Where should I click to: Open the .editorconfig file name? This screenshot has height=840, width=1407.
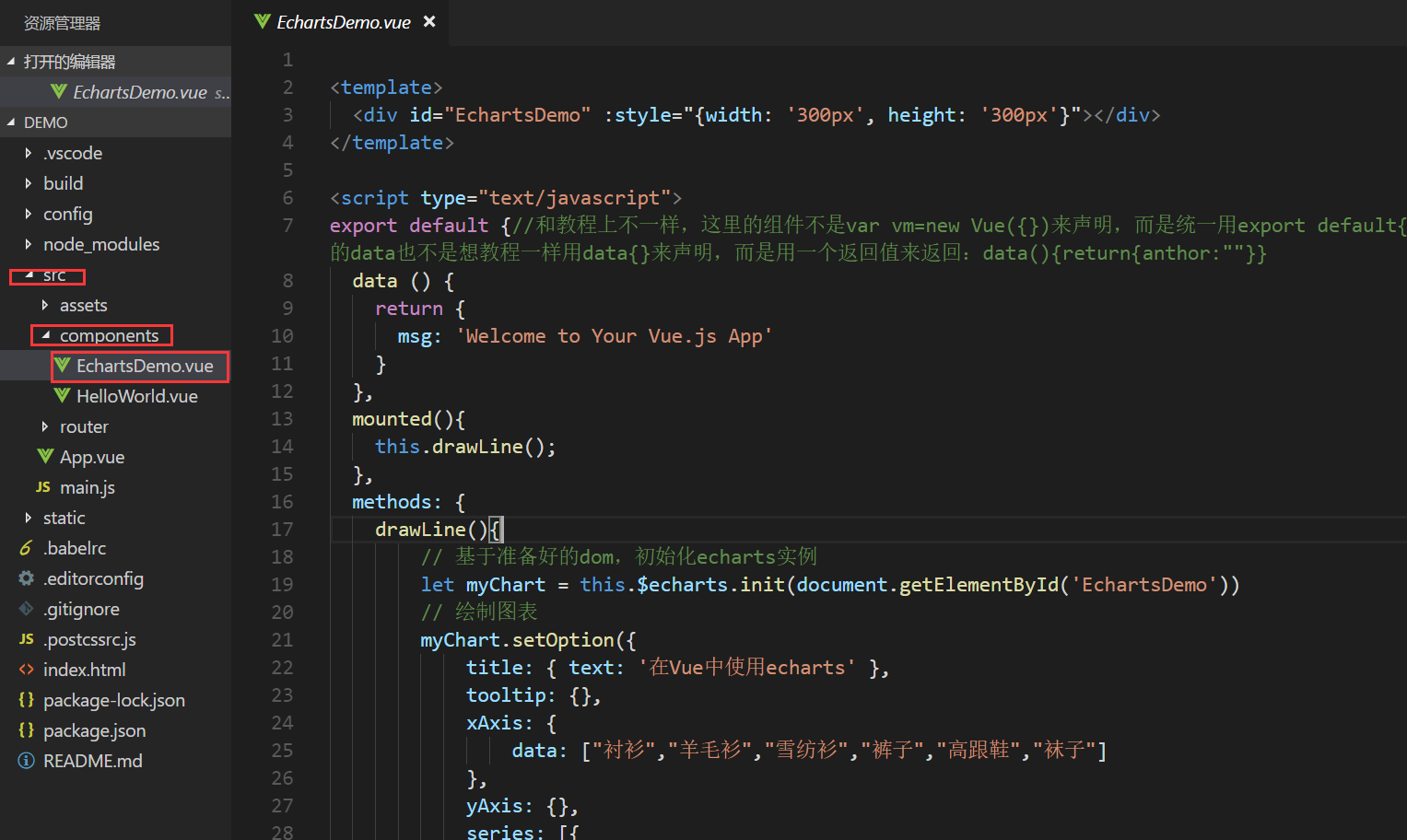[x=94, y=578]
